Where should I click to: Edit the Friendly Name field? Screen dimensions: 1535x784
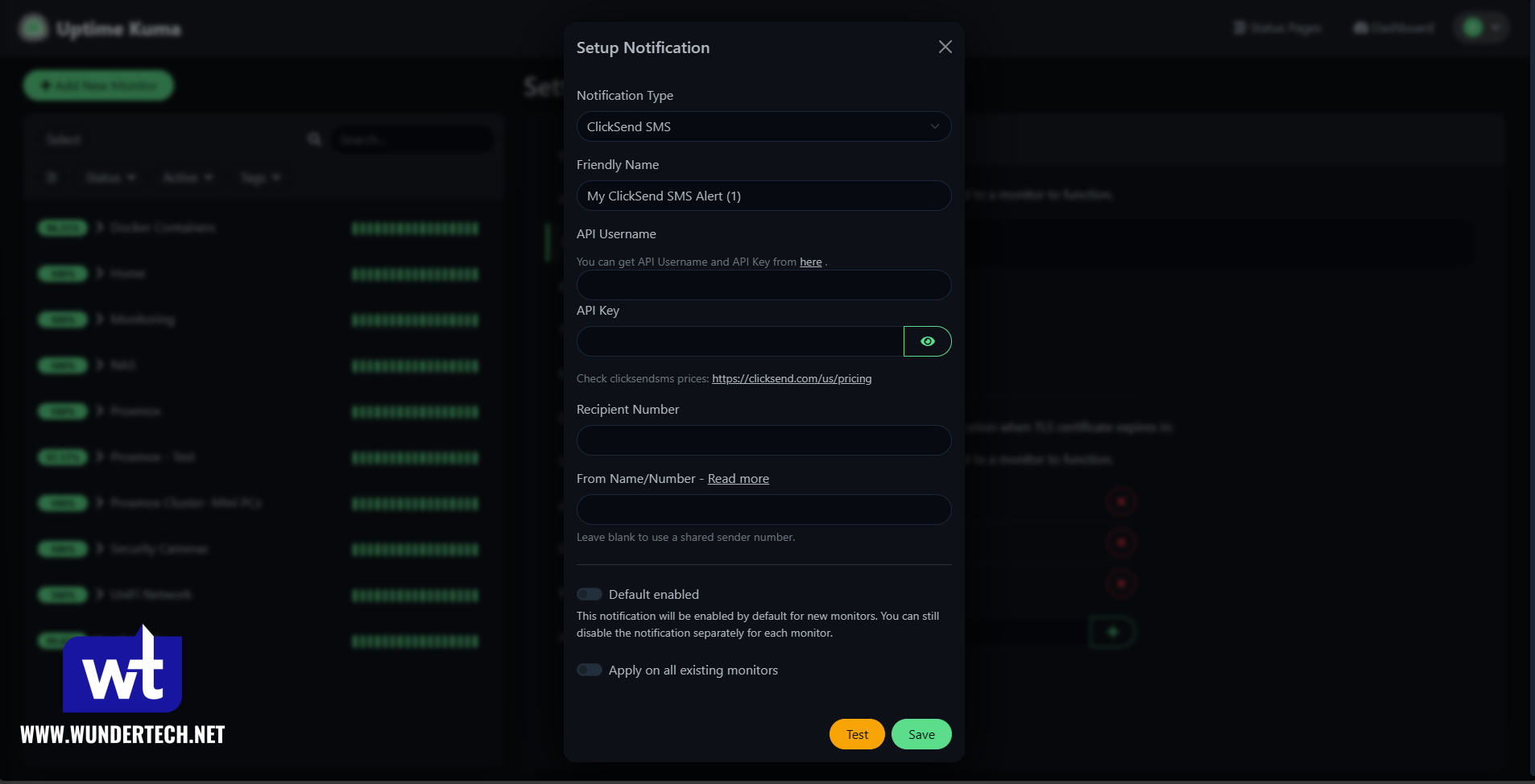[763, 196]
